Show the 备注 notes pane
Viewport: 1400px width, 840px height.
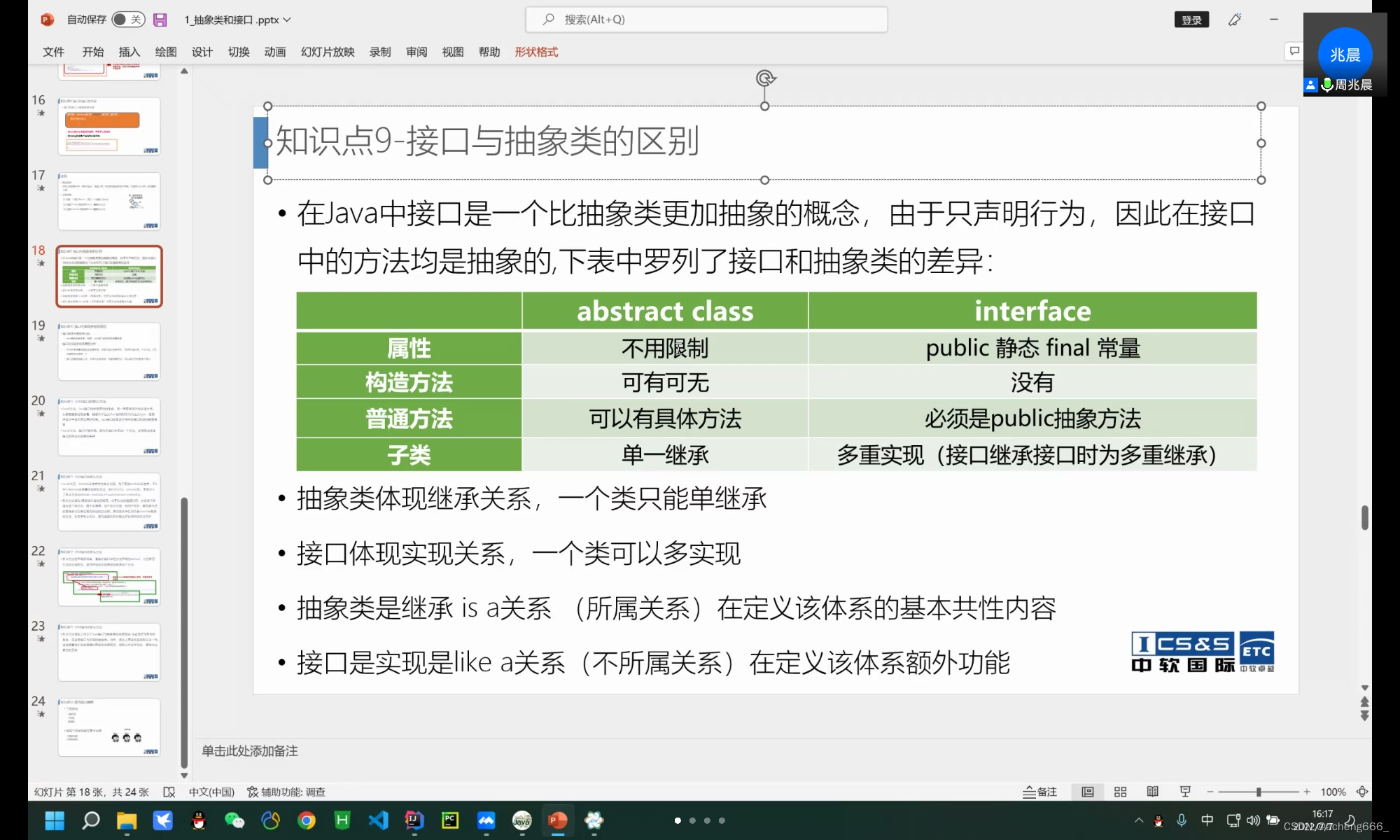[1039, 792]
